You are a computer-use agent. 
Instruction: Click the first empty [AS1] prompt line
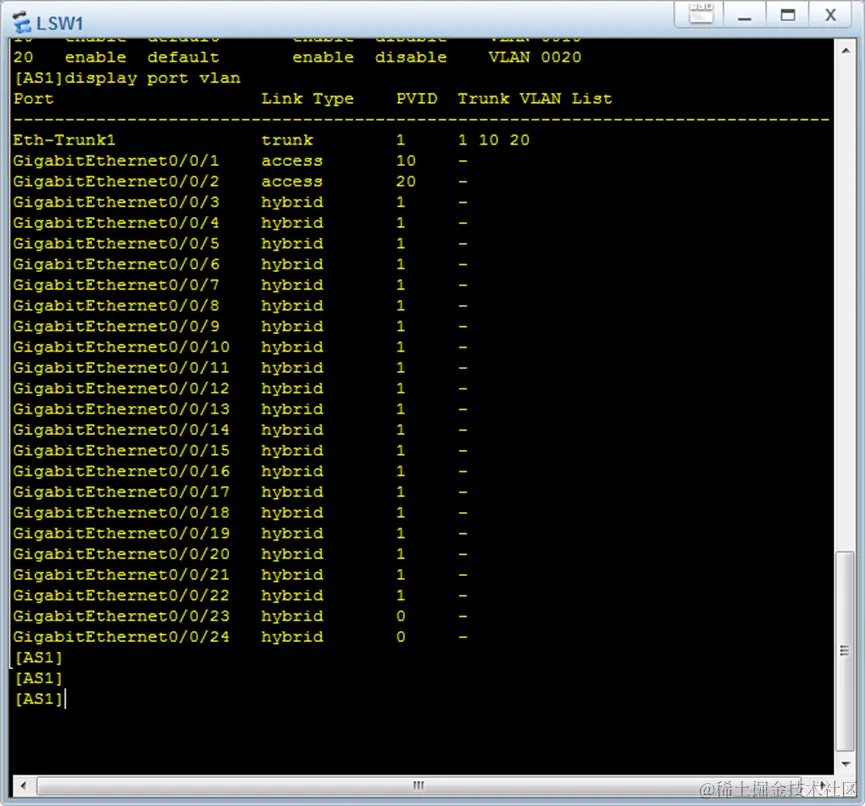click(39, 658)
